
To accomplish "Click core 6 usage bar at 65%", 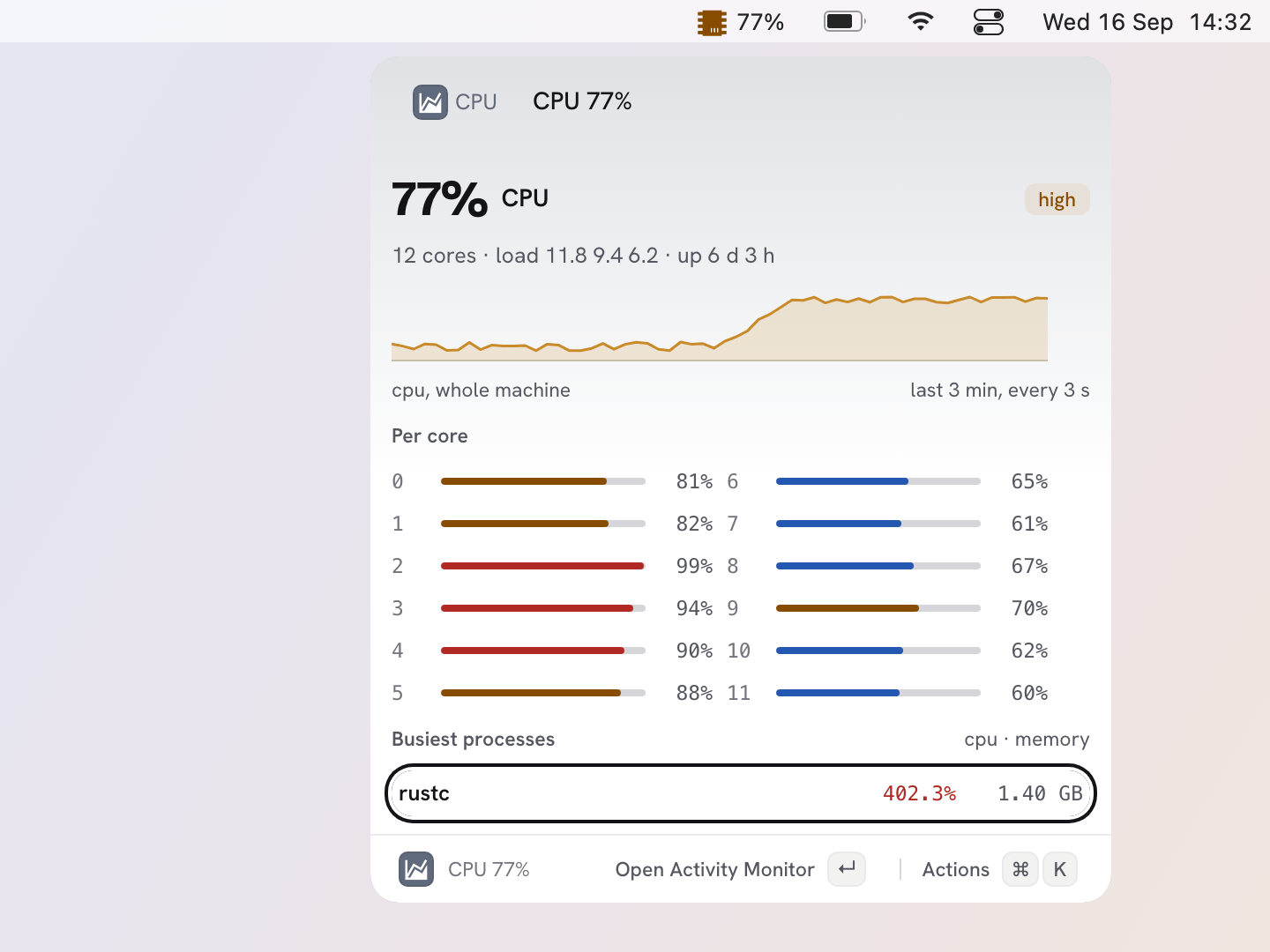I will (878, 481).
